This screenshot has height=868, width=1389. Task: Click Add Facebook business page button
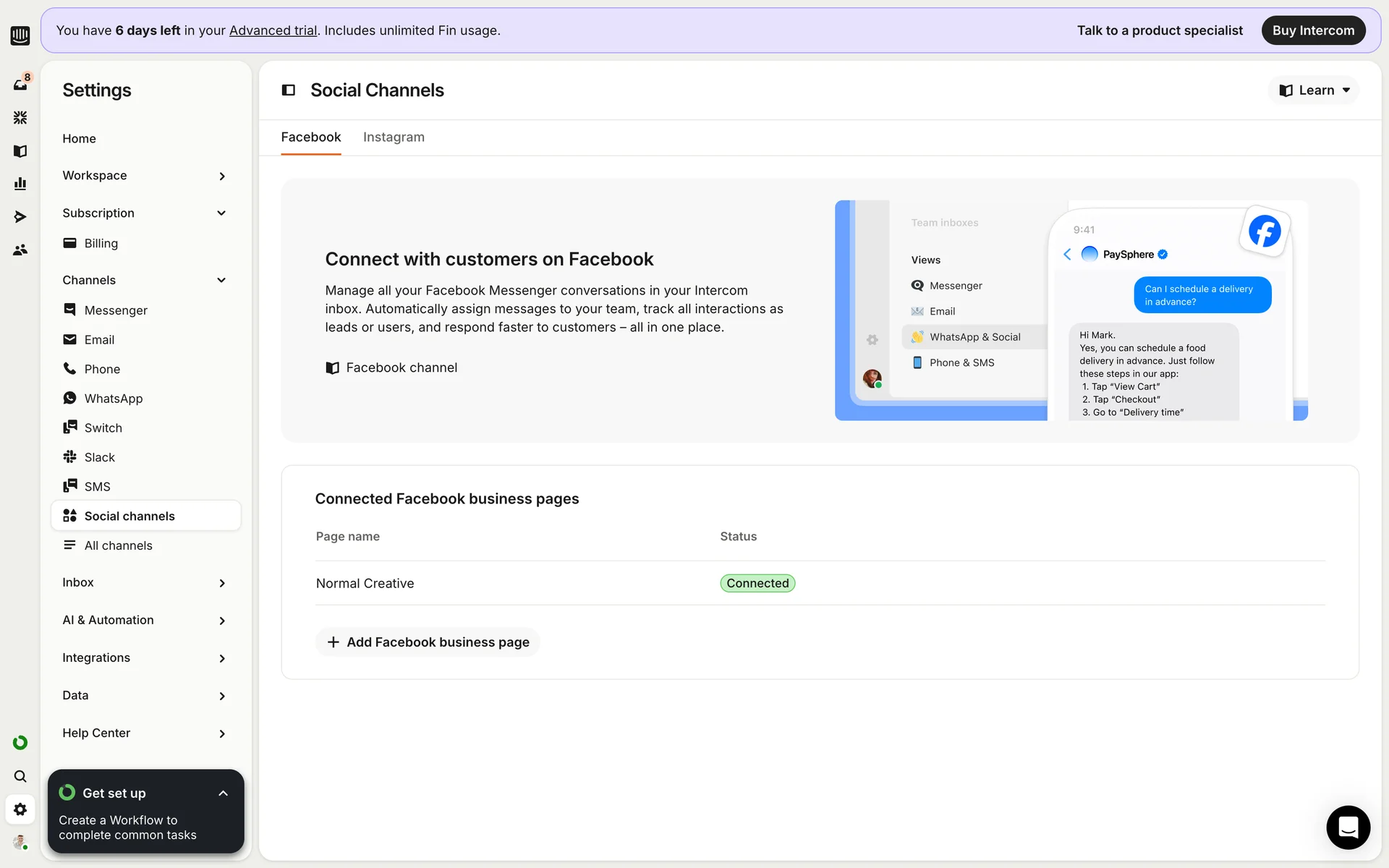coord(428,642)
